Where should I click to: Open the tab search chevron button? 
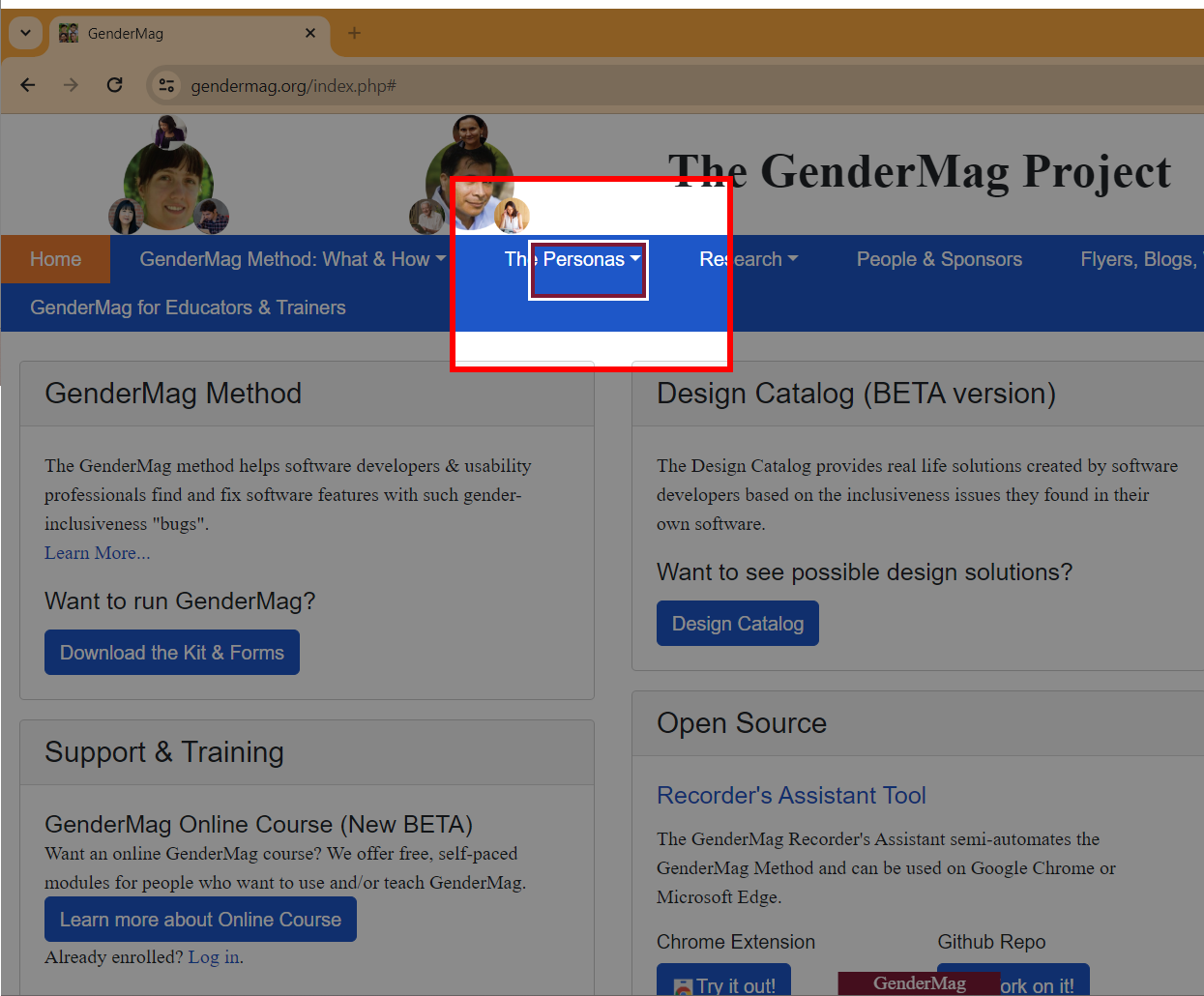tap(25, 33)
